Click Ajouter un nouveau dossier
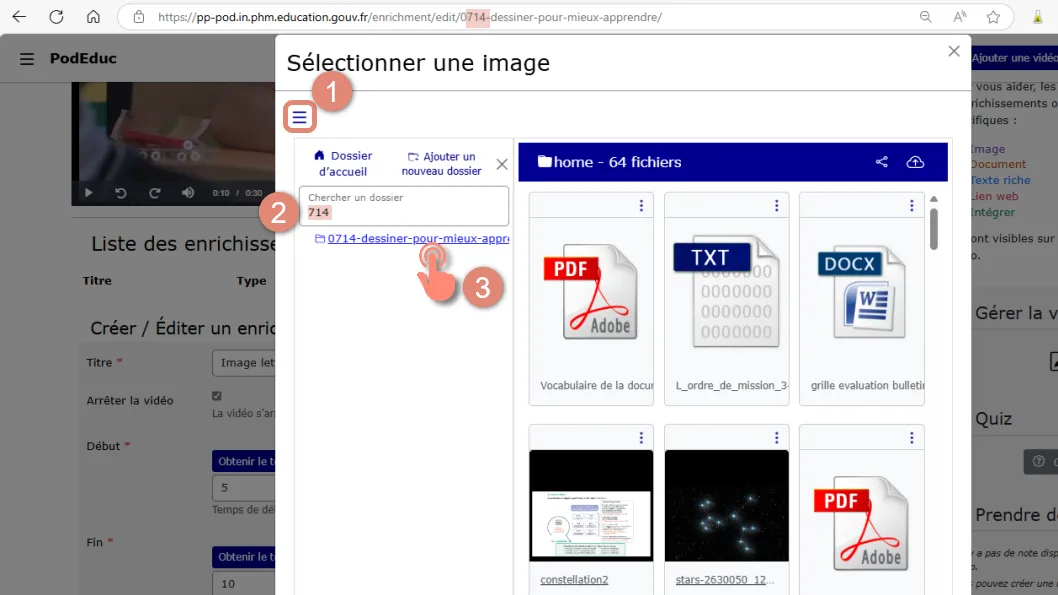Image resolution: width=1058 pixels, height=595 pixels. tap(441, 163)
